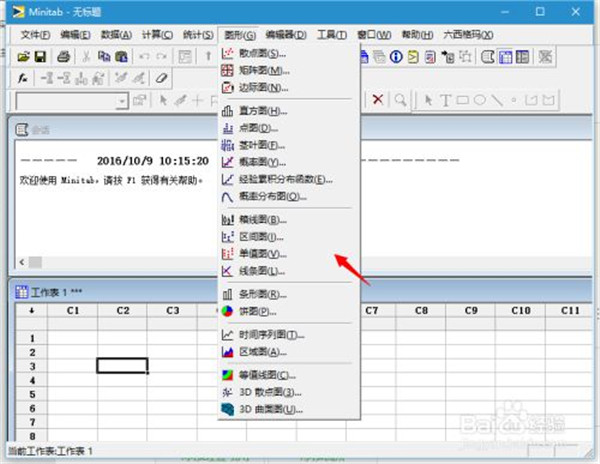Click the Copy icon in the toolbar
The width and height of the screenshot is (600, 464).
[104, 57]
